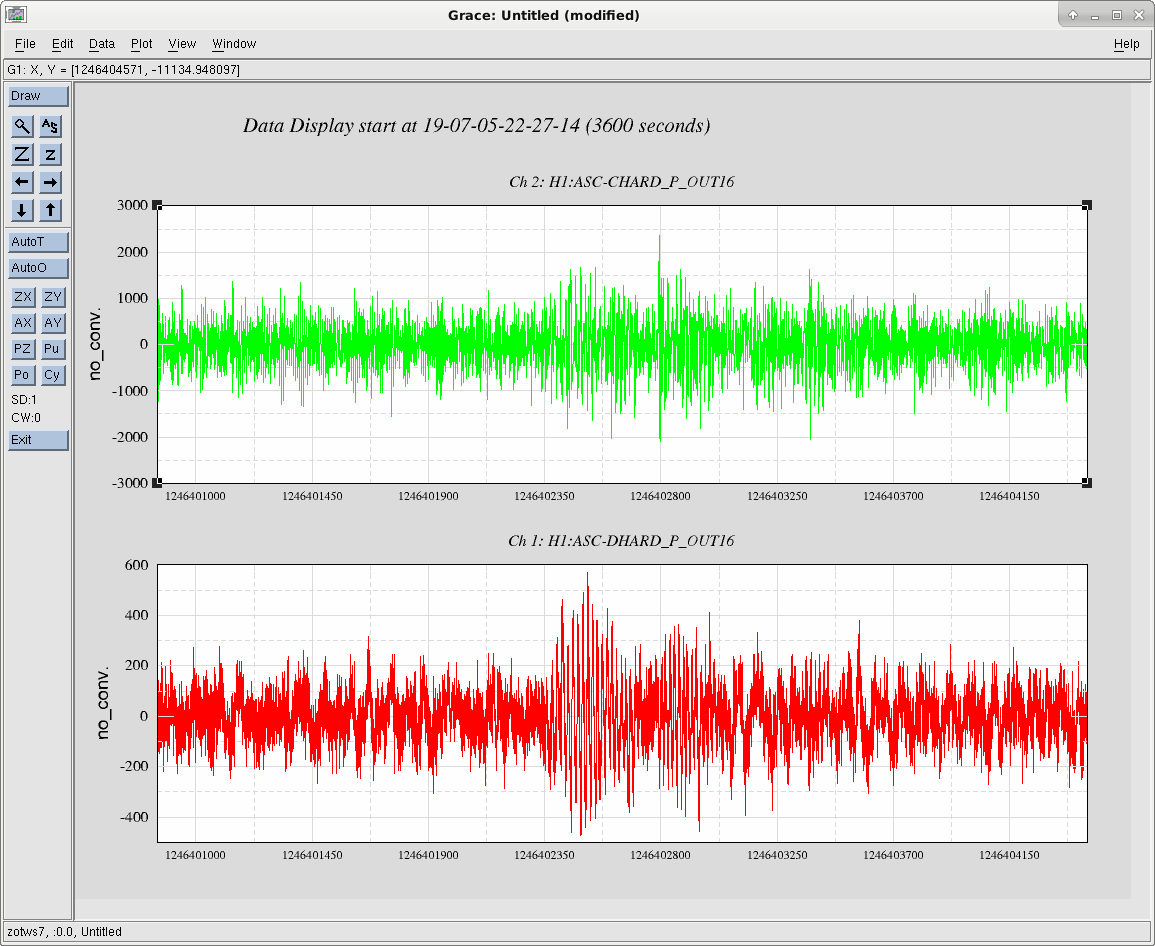
Task: Open the Help menu
Action: coord(1126,43)
